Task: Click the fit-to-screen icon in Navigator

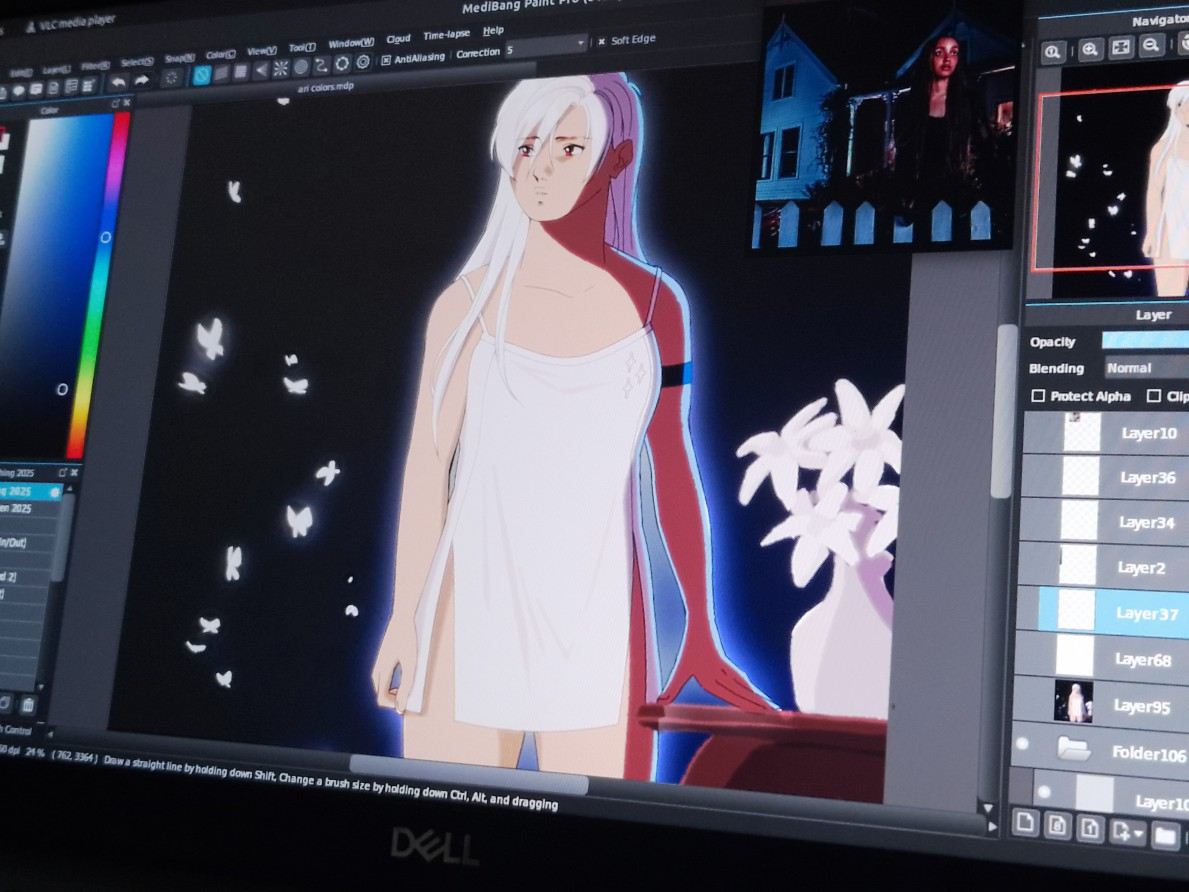Action: click(1121, 47)
